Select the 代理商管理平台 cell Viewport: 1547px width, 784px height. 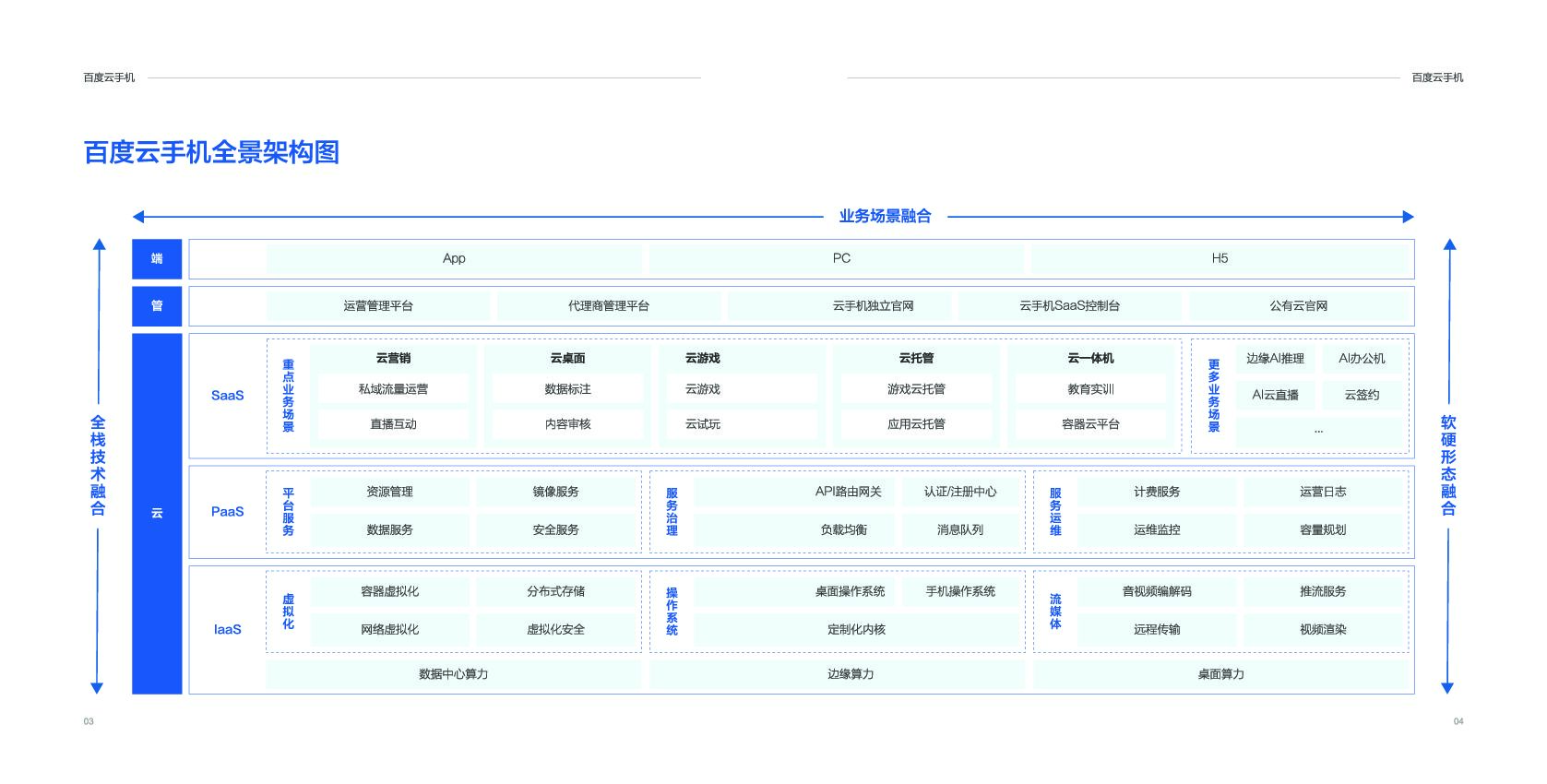pyautogui.click(x=609, y=306)
